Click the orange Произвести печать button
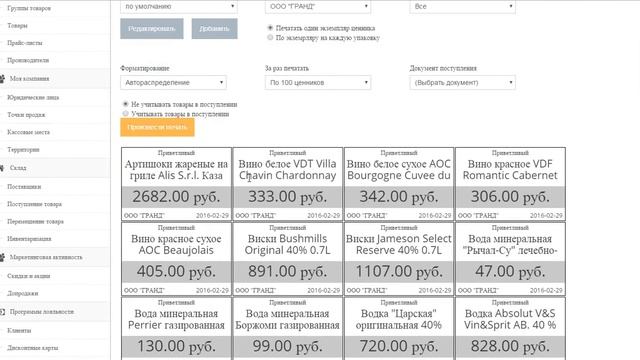 (x=157, y=127)
